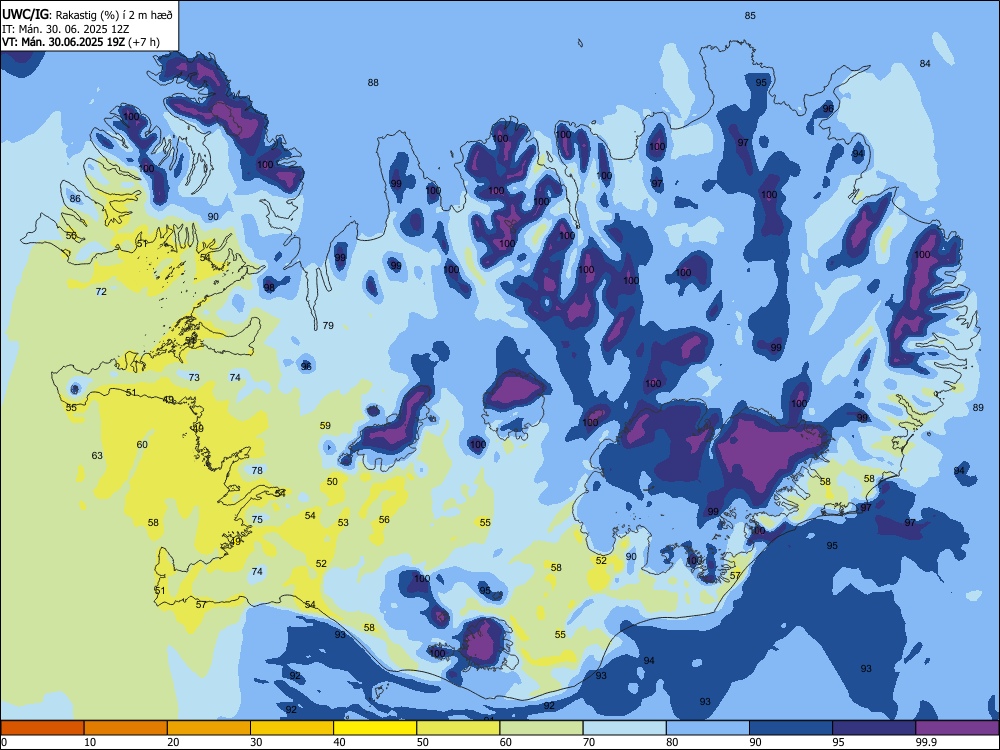Image resolution: width=1000 pixels, height=750 pixels.
Task: Click the 95–99.9 indigo legend swatch
Action: pos(874,728)
